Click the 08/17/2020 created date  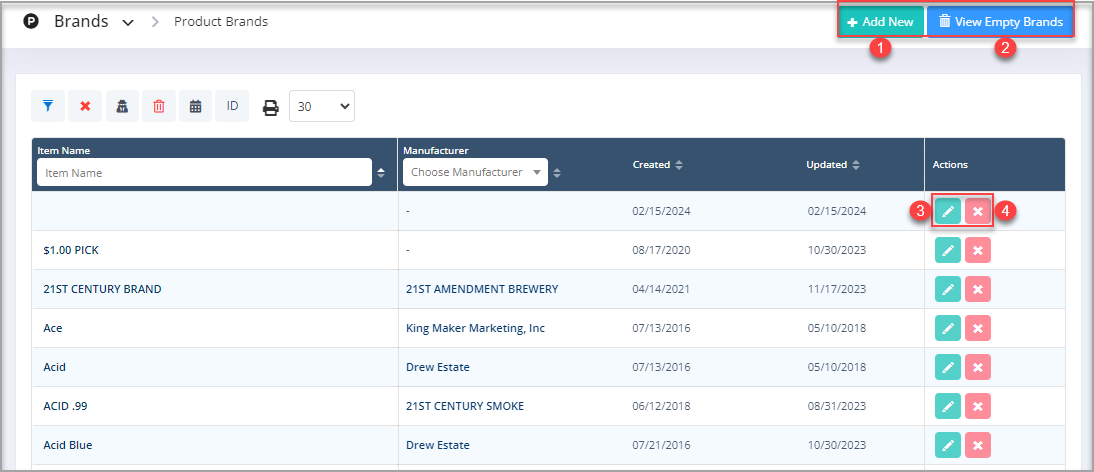661,250
